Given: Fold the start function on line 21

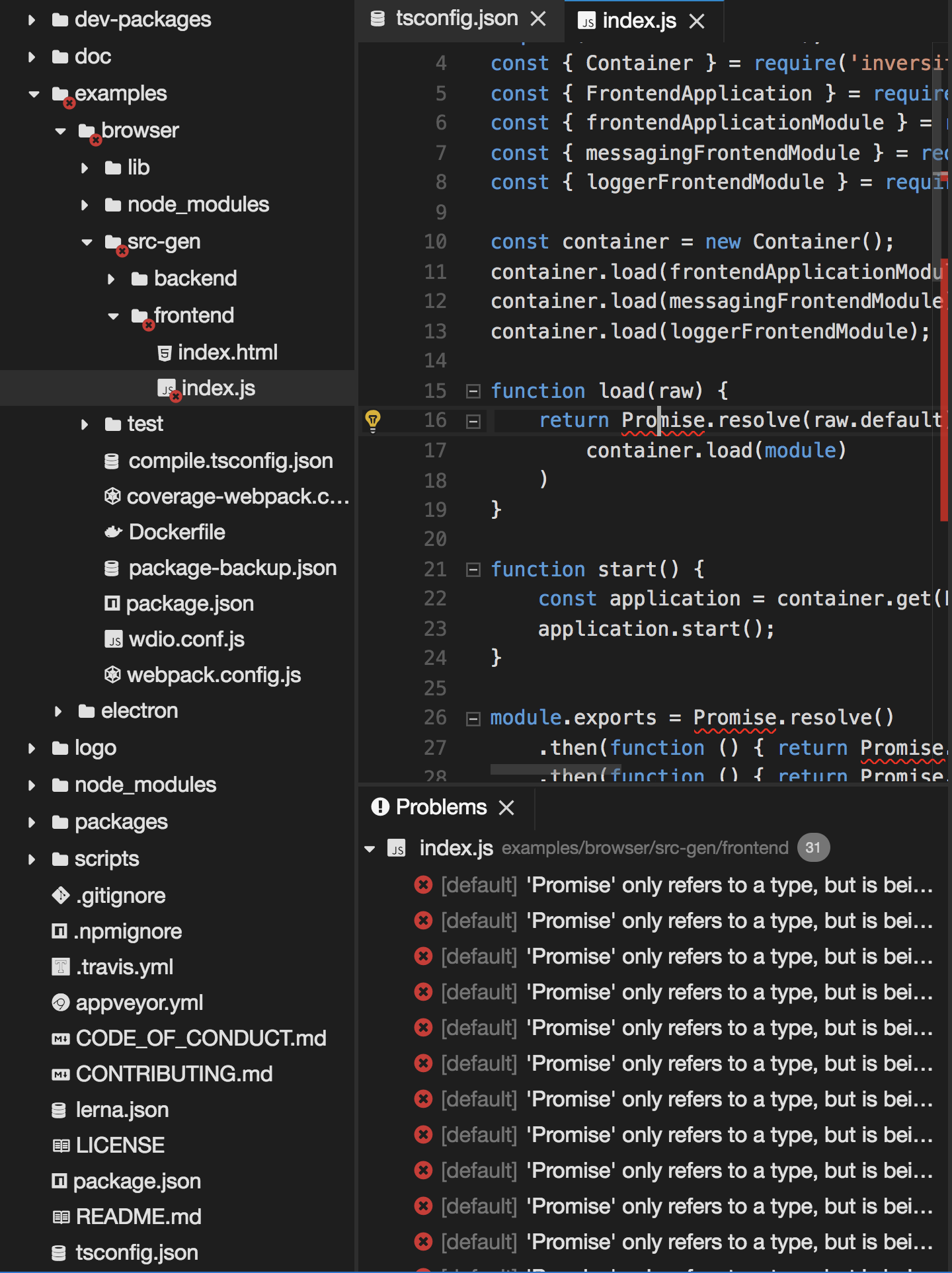Looking at the screenshot, I should [473, 570].
